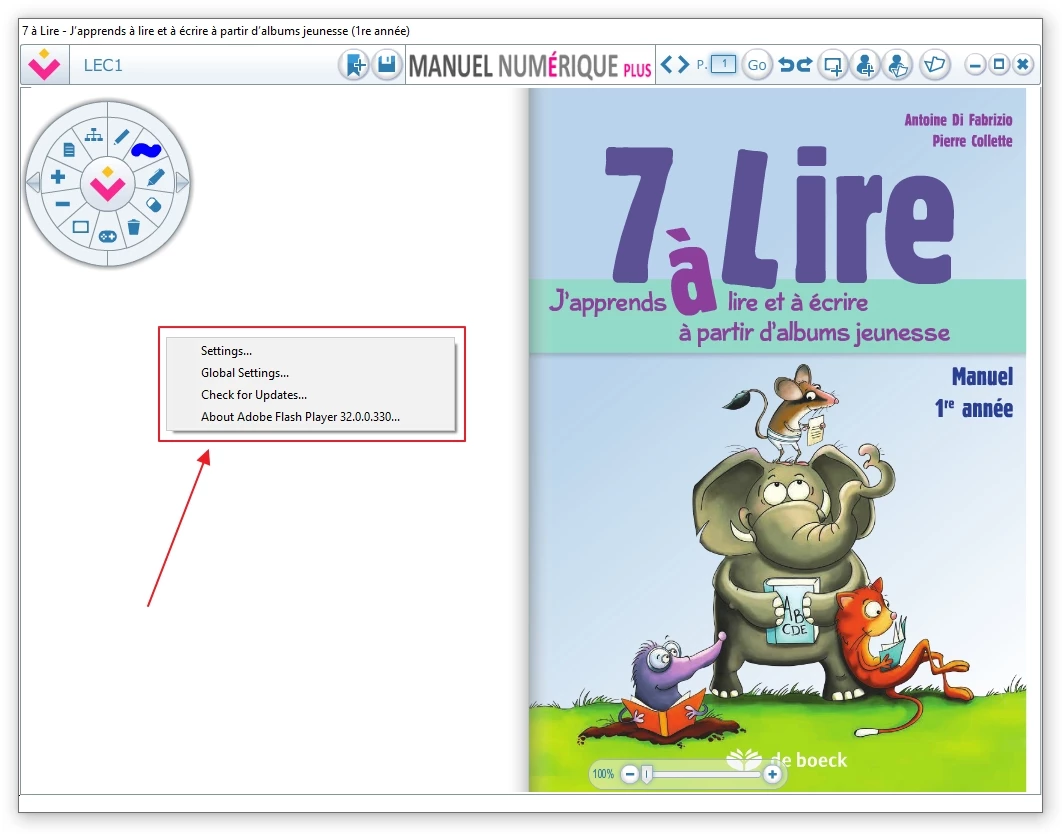Click the save floppy disk icon
This screenshot has width=1062, height=834.
point(387,65)
